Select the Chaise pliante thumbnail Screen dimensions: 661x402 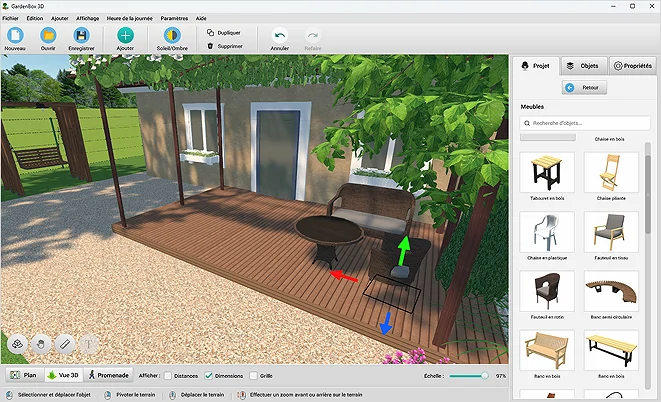611,173
